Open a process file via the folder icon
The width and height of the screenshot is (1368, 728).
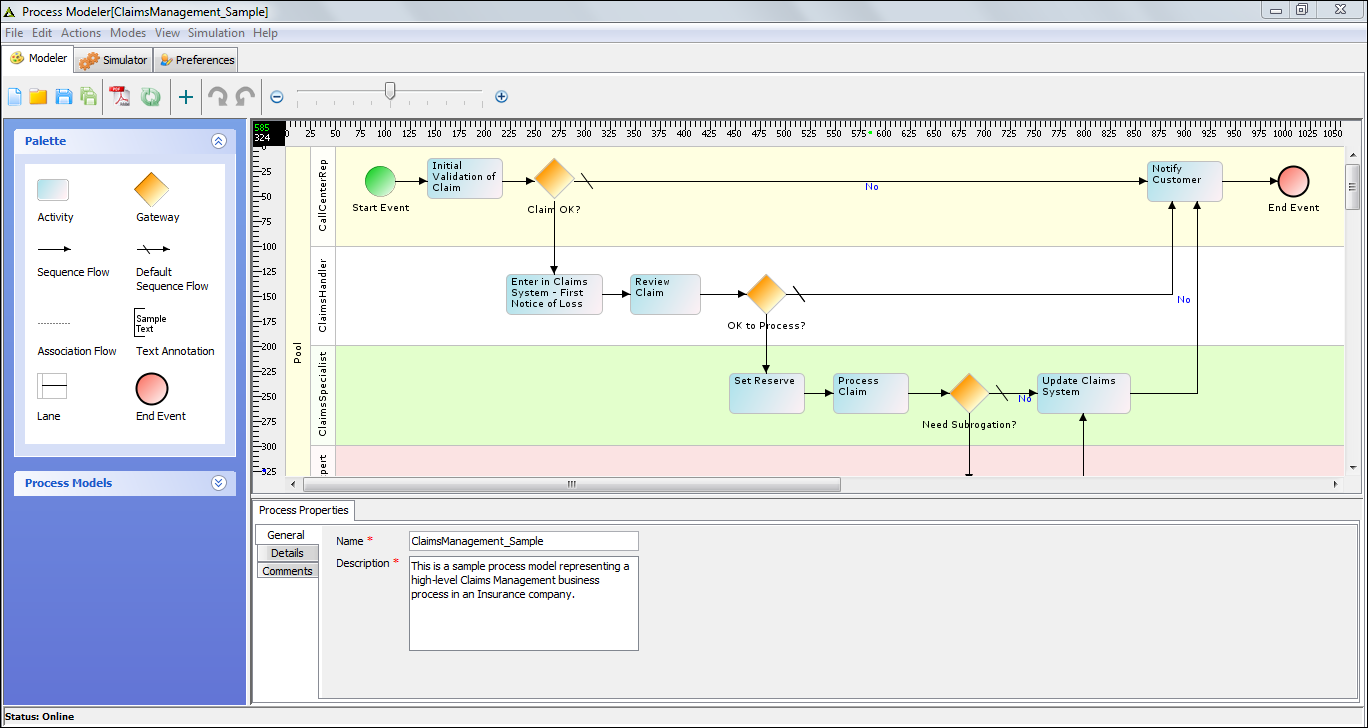point(38,97)
